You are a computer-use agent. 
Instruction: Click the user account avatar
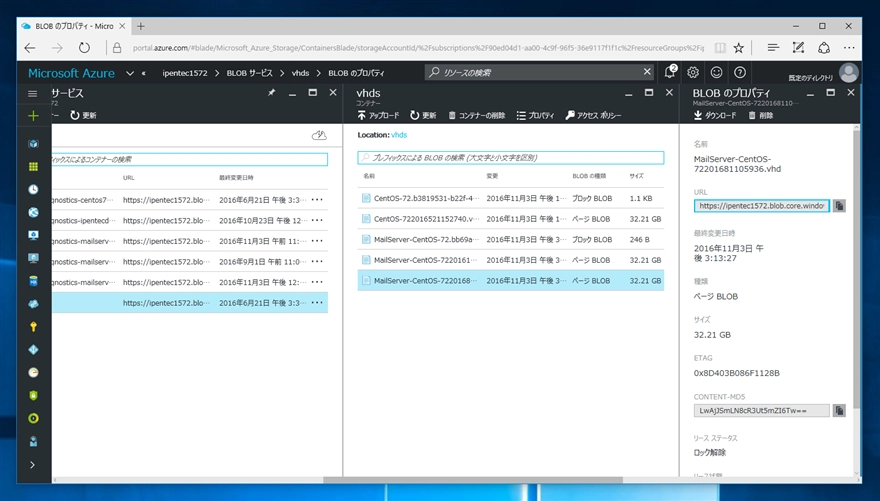pyautogui.click(x=849, y=73)
